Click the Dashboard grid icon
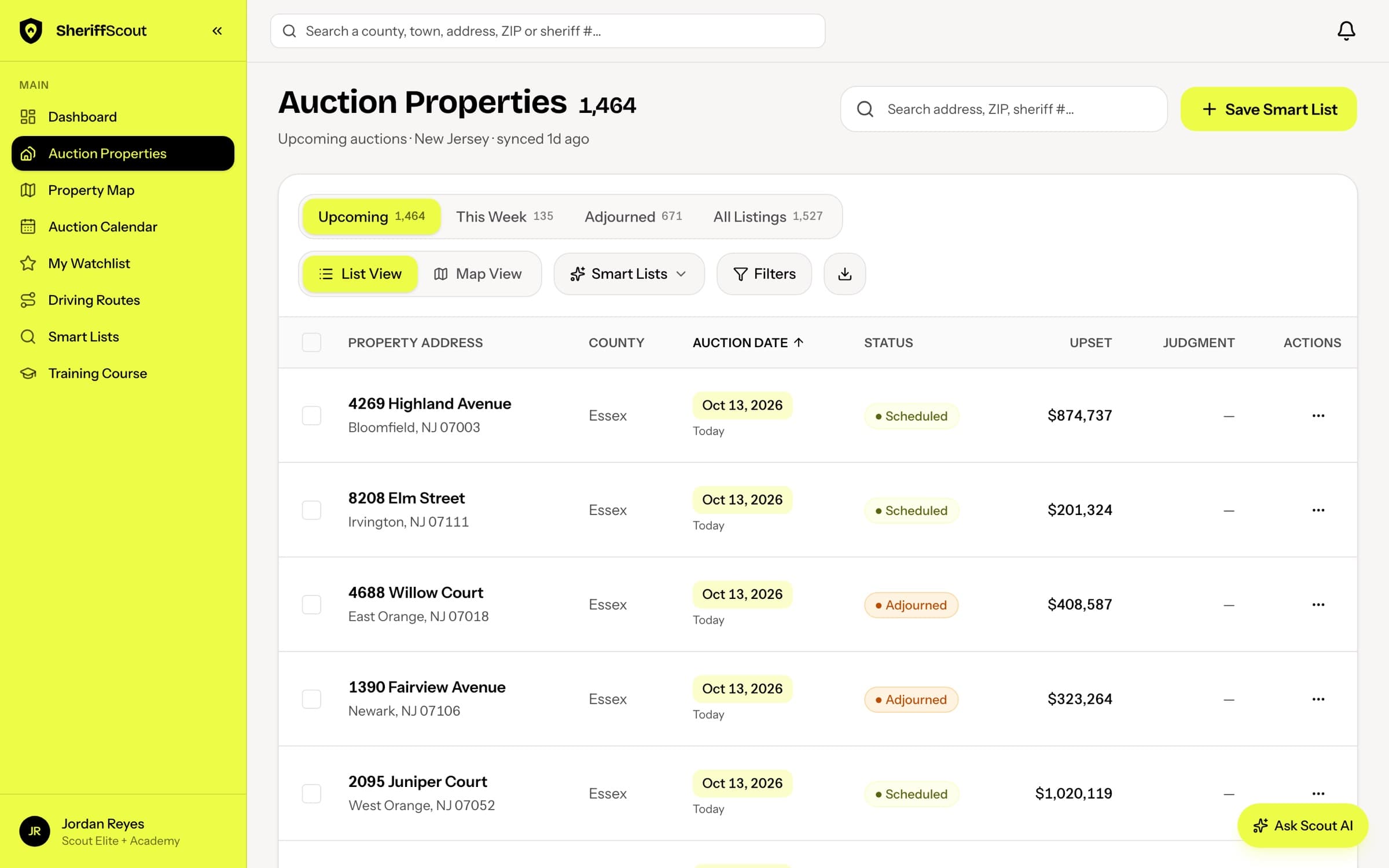1389x868 pixels. click(28, 117)
